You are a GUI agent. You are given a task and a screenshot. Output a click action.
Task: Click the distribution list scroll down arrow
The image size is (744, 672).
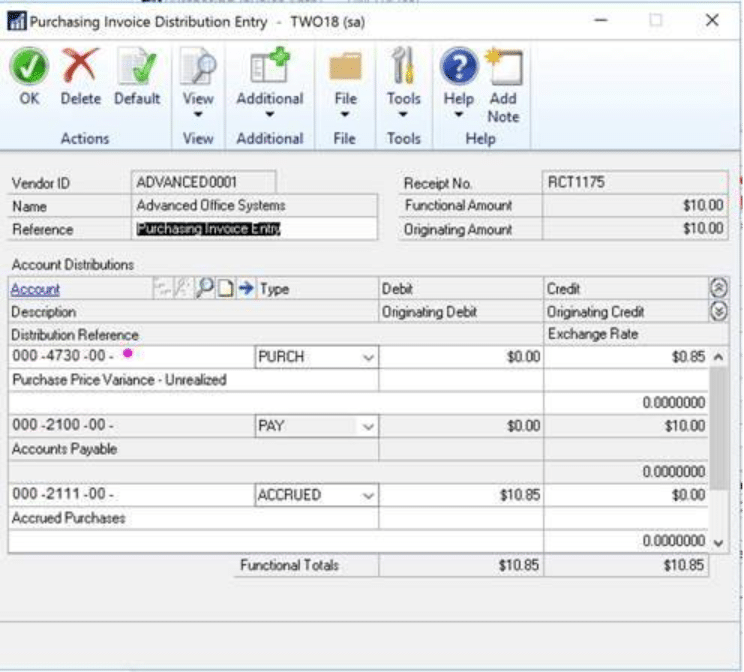click(718, 542)
